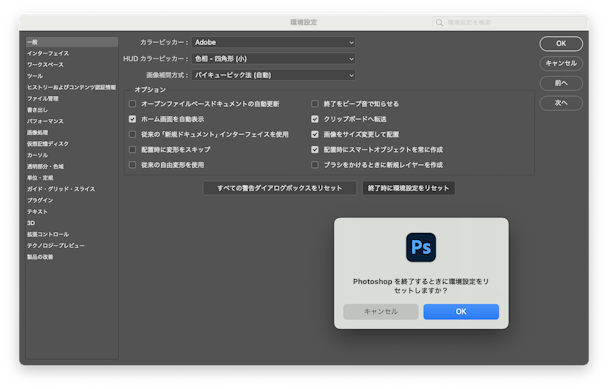Select ツール category in sidebar
Screen dimensions: 608x389
click(x=35, y=76)
